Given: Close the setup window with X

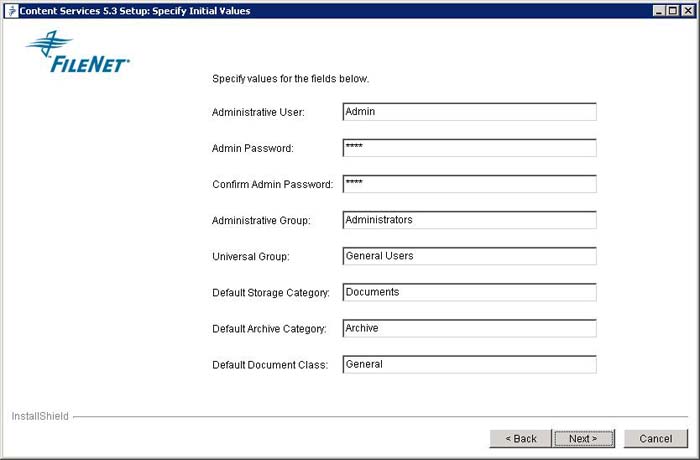Looking at the screenshot, I should [688, 11].
